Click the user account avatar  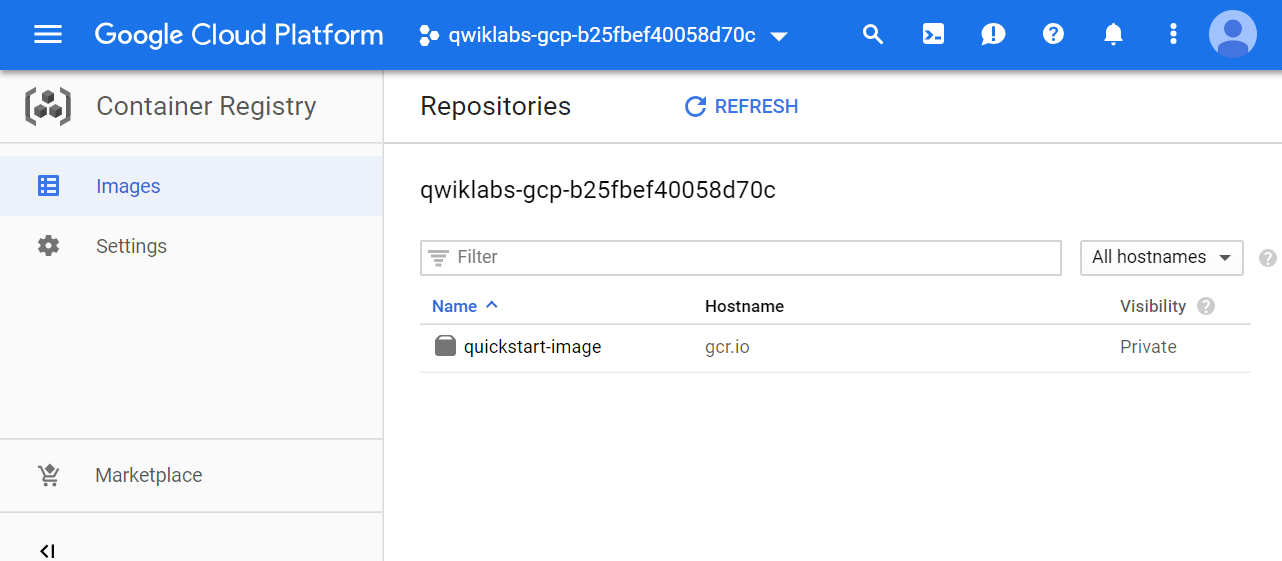point(1233,35)
